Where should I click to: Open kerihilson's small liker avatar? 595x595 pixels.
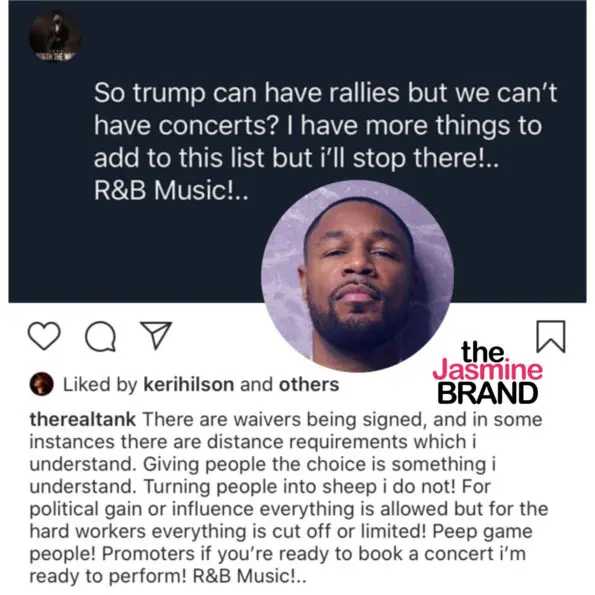click(41, 384)
